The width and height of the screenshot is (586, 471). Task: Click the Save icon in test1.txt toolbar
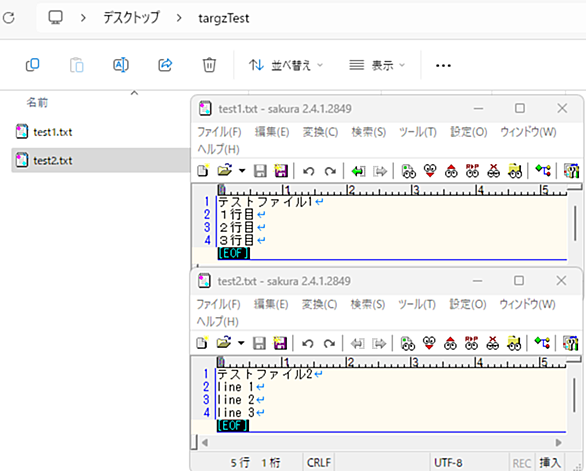pos(260,171)
